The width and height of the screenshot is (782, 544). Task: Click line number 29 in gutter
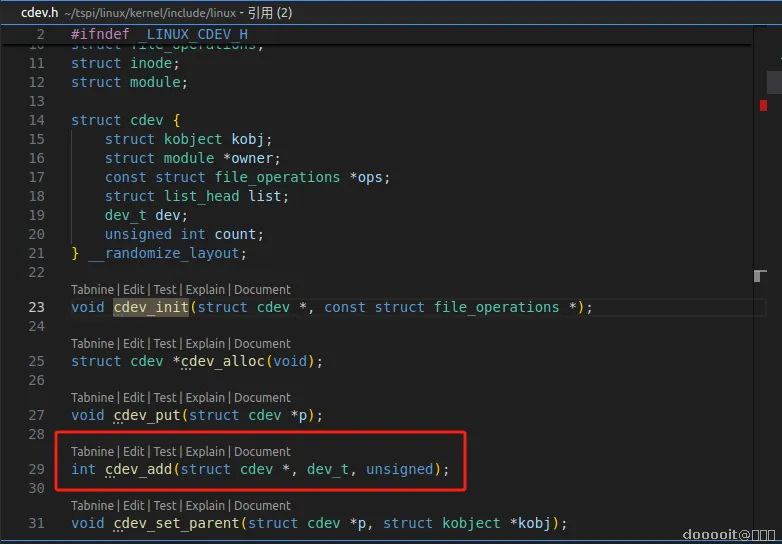(x=36, y=469)
